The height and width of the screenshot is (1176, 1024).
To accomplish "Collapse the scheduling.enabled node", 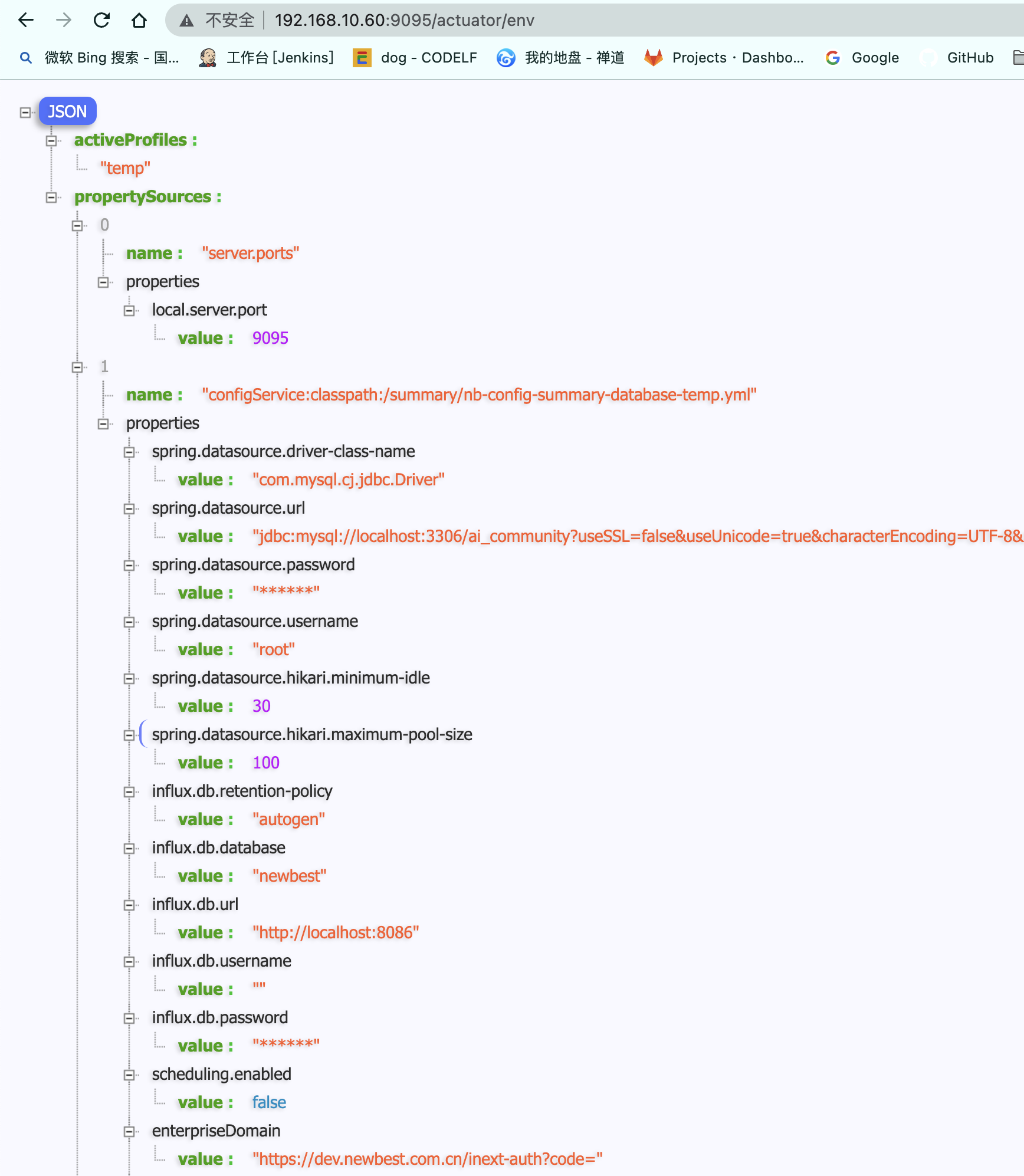I will [x=129, y=1075].
